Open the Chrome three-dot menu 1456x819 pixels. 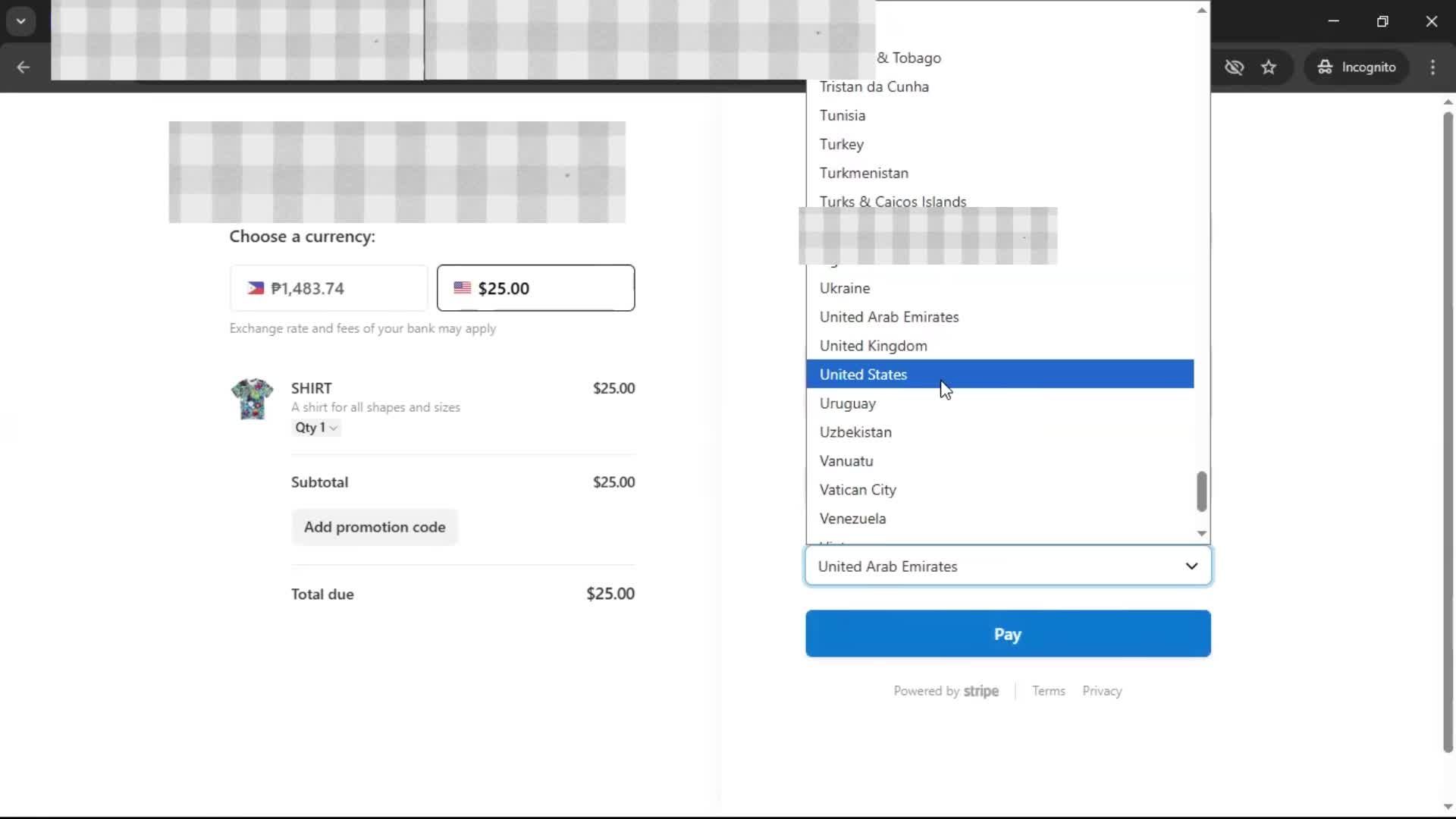[x=1432, y=67]
